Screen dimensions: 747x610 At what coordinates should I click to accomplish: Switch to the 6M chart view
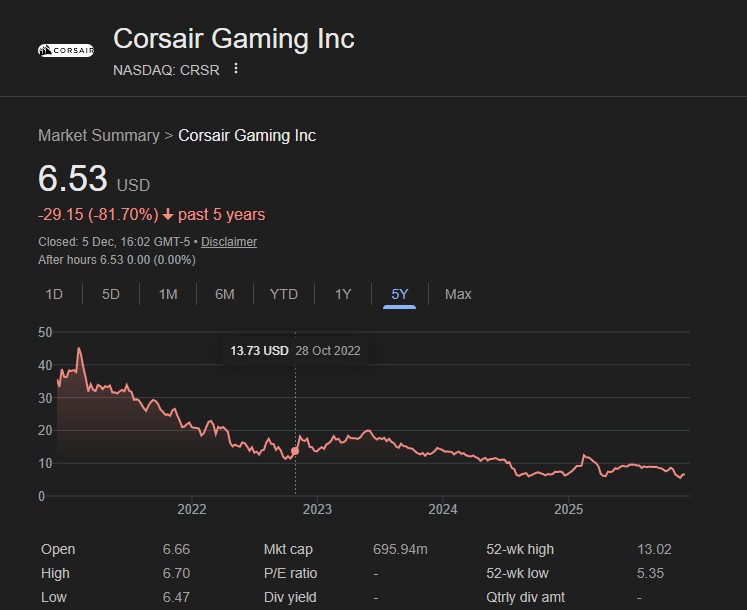[x=225, y=294]
